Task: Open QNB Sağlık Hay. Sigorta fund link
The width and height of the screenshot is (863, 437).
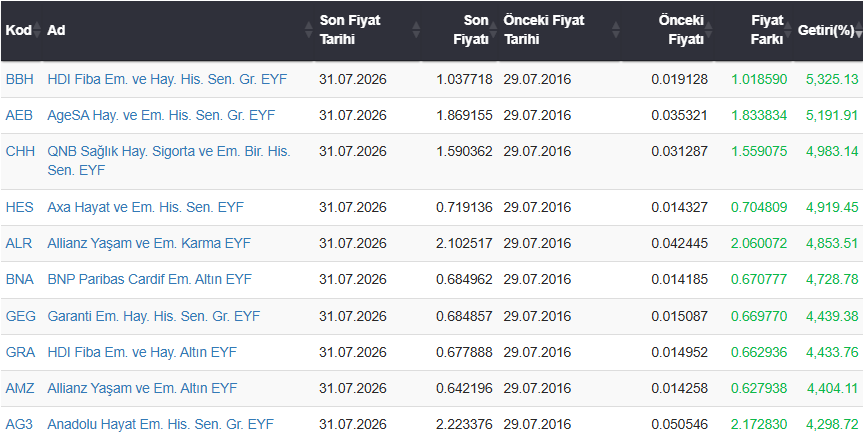Action: pyautogui.click(x=169, y=161)
